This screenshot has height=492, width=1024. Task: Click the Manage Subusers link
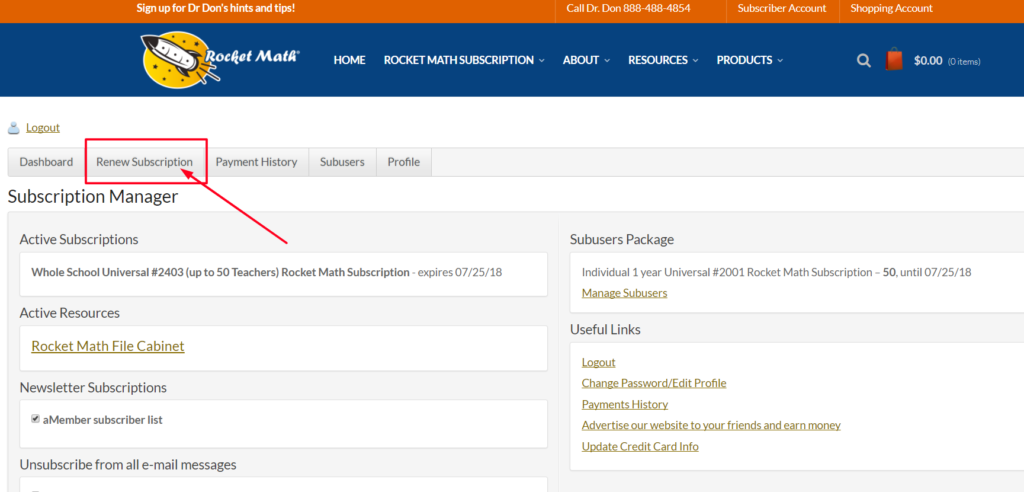point(624,293)
